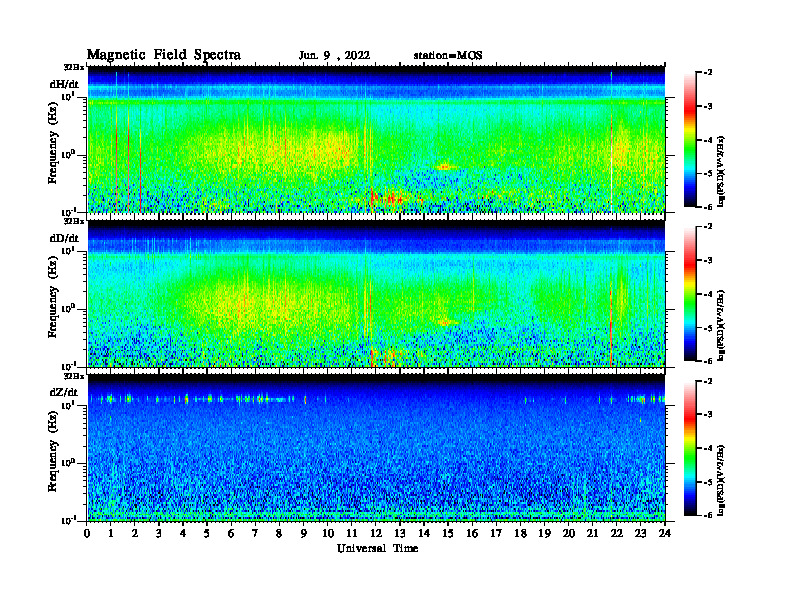Click hour label '13' on the time axis

400,533
